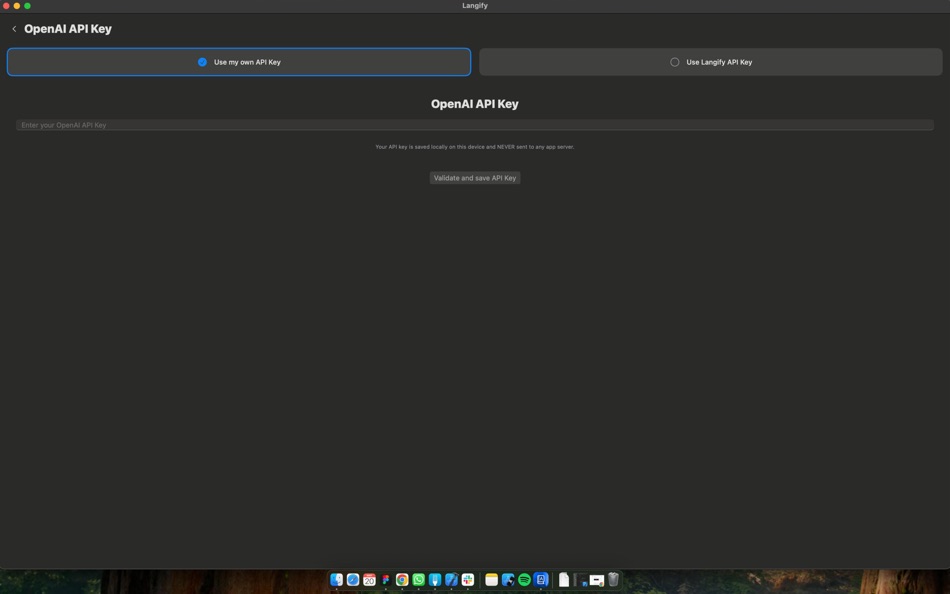Close the Langify window with red button
Image resolution: width=950 pixels, height=594 pixels.
click(x=6, y=5)
